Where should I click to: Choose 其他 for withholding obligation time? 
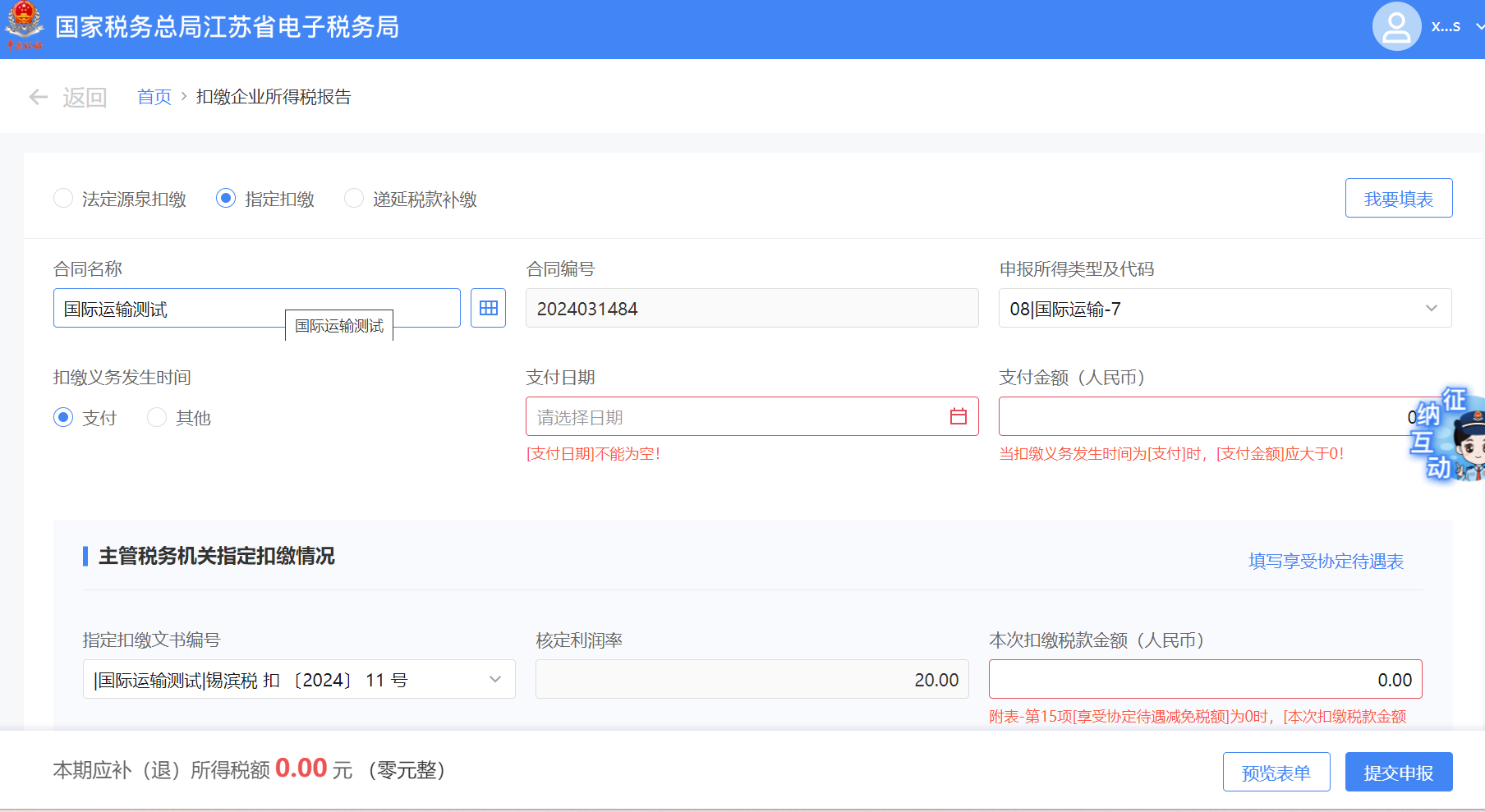click(157, 418)
